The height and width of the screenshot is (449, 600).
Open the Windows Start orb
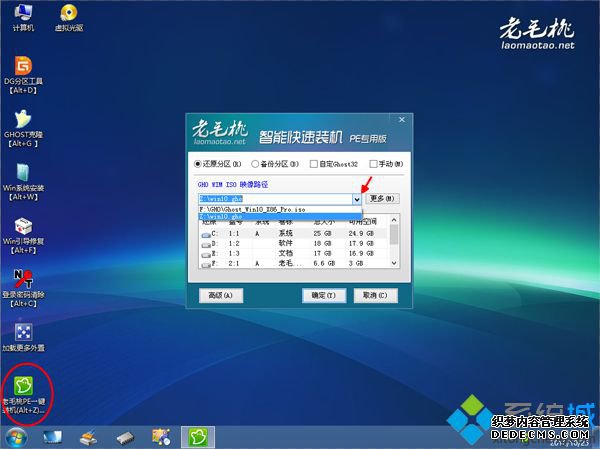(x=16, y=438)
